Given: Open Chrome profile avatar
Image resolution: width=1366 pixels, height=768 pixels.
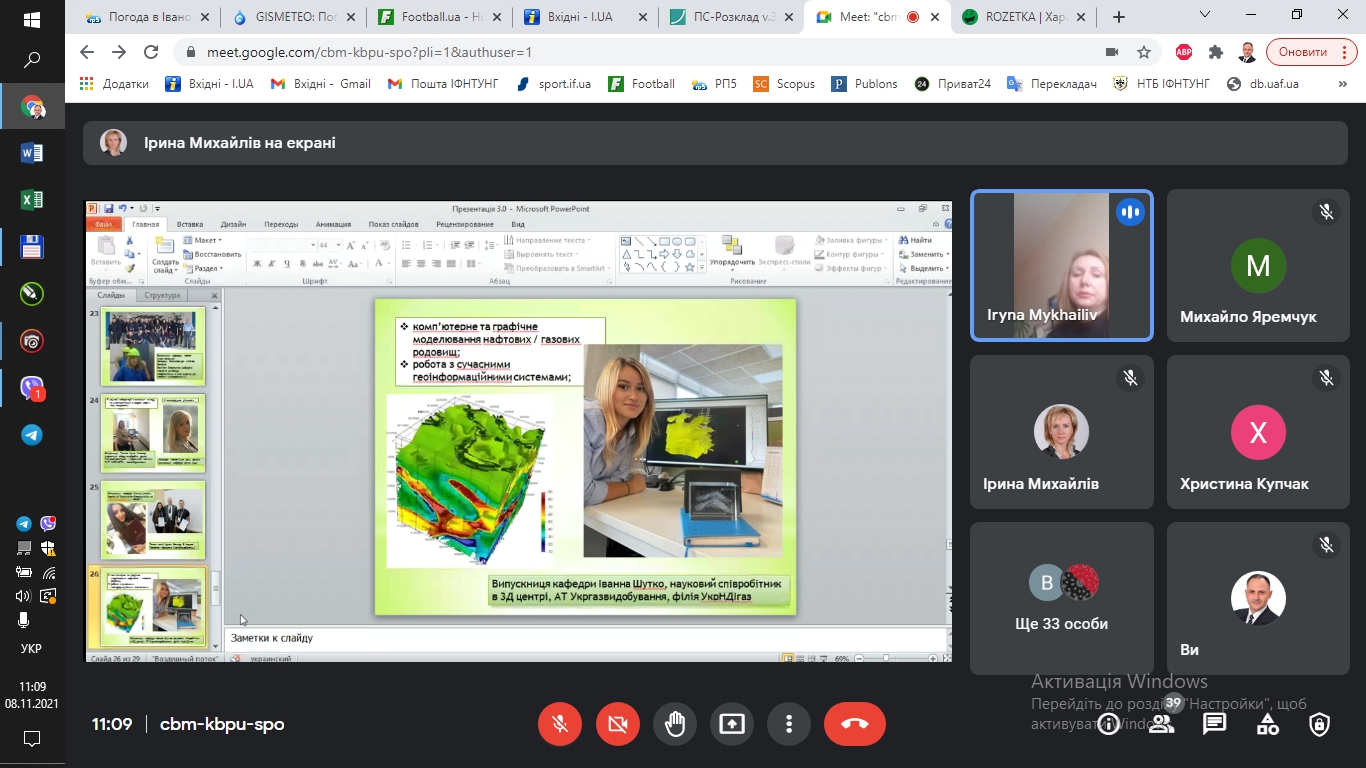Looking at the screenshot, I should (1247, 52).
